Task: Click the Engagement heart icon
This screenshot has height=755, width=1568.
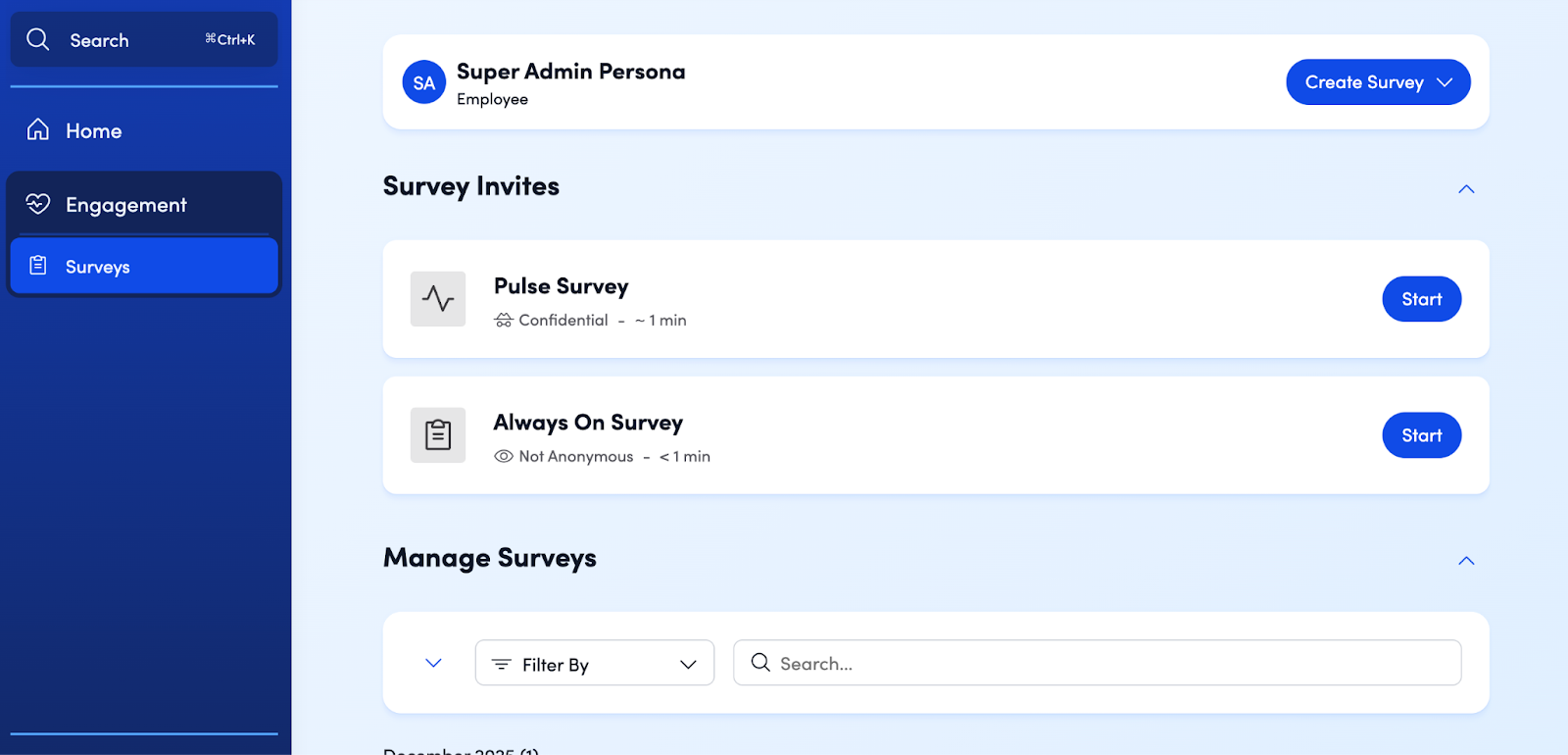Action: point(38,204)
